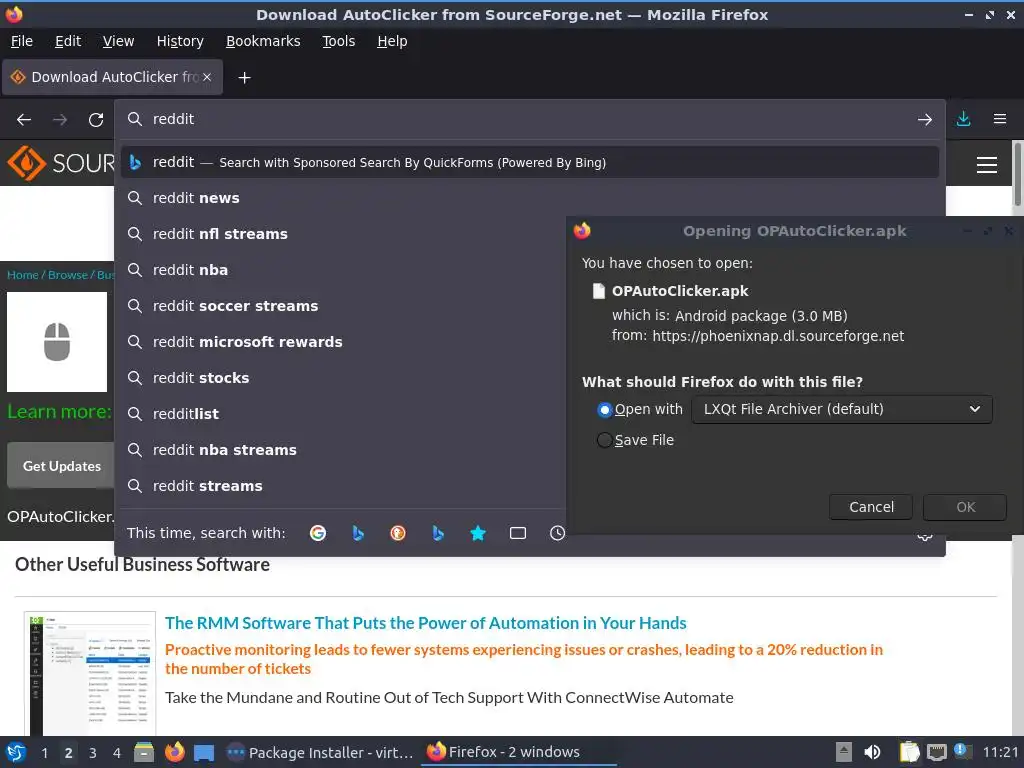This screenshot has width=1024, height=768.
Task: Click removable media eject tray icon
Action: click(844, 752)
